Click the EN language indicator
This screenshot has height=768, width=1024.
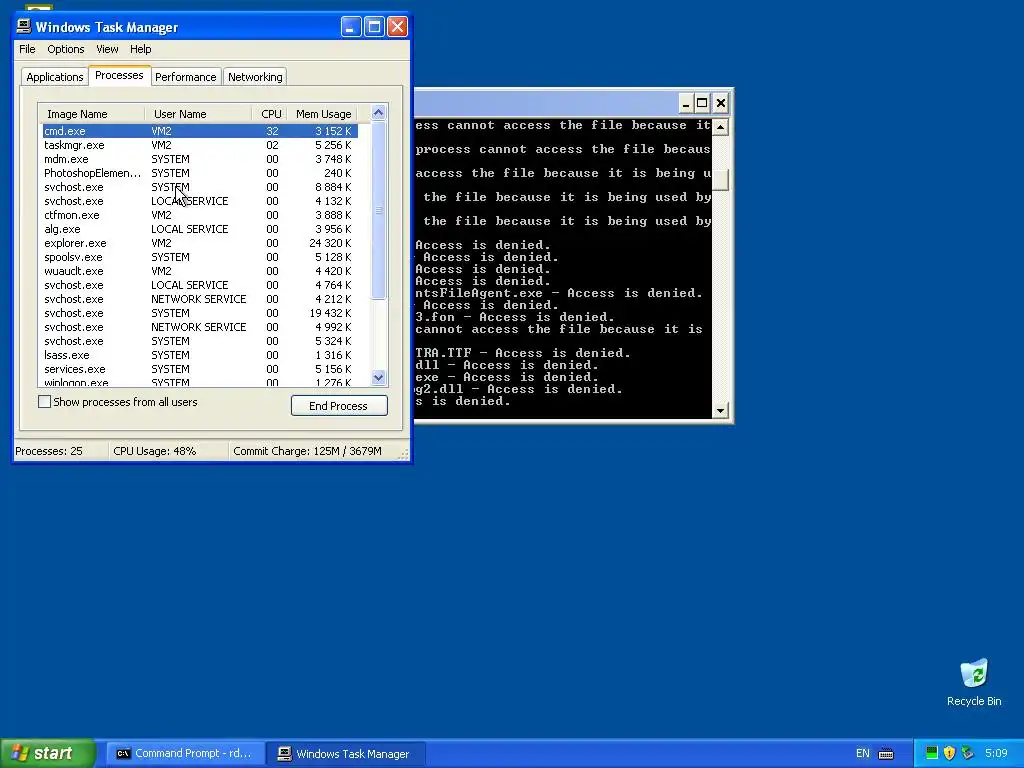tap(862, 753)
